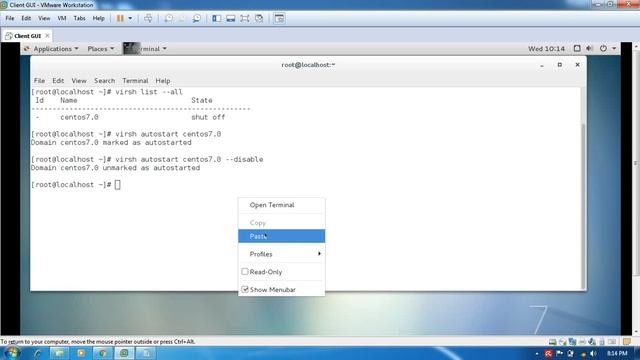640x360 pixels.
Task: Uncheck the Show Menubar checkbox
Action: pos(245,289)
